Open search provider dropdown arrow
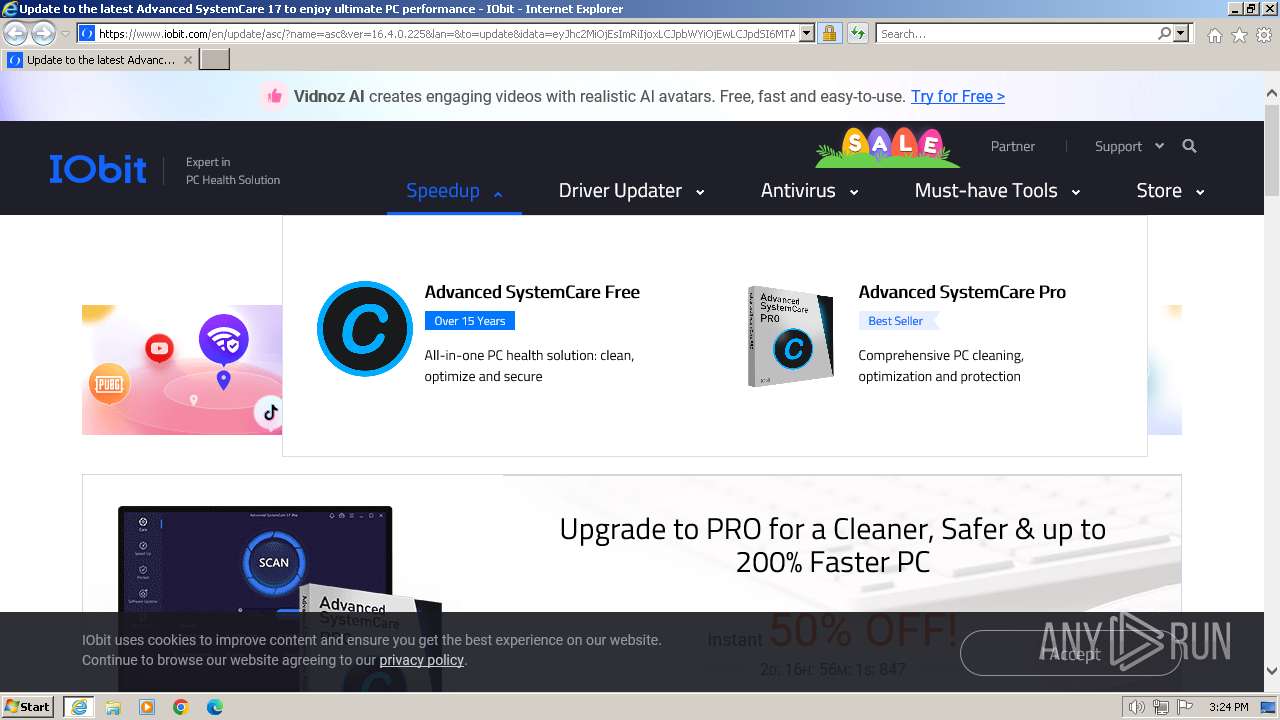Viewport: 1280px width, 720px height. (1181, 33)
